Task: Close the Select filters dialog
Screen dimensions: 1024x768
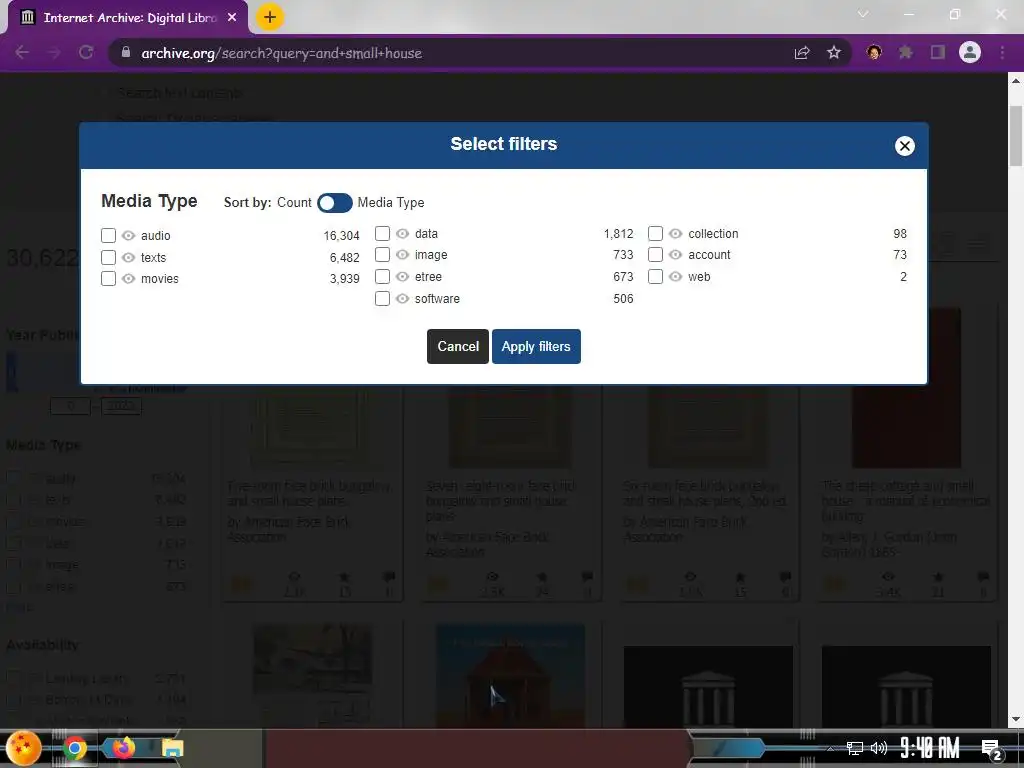Action: pyautogui.click(x=904, y=146)
